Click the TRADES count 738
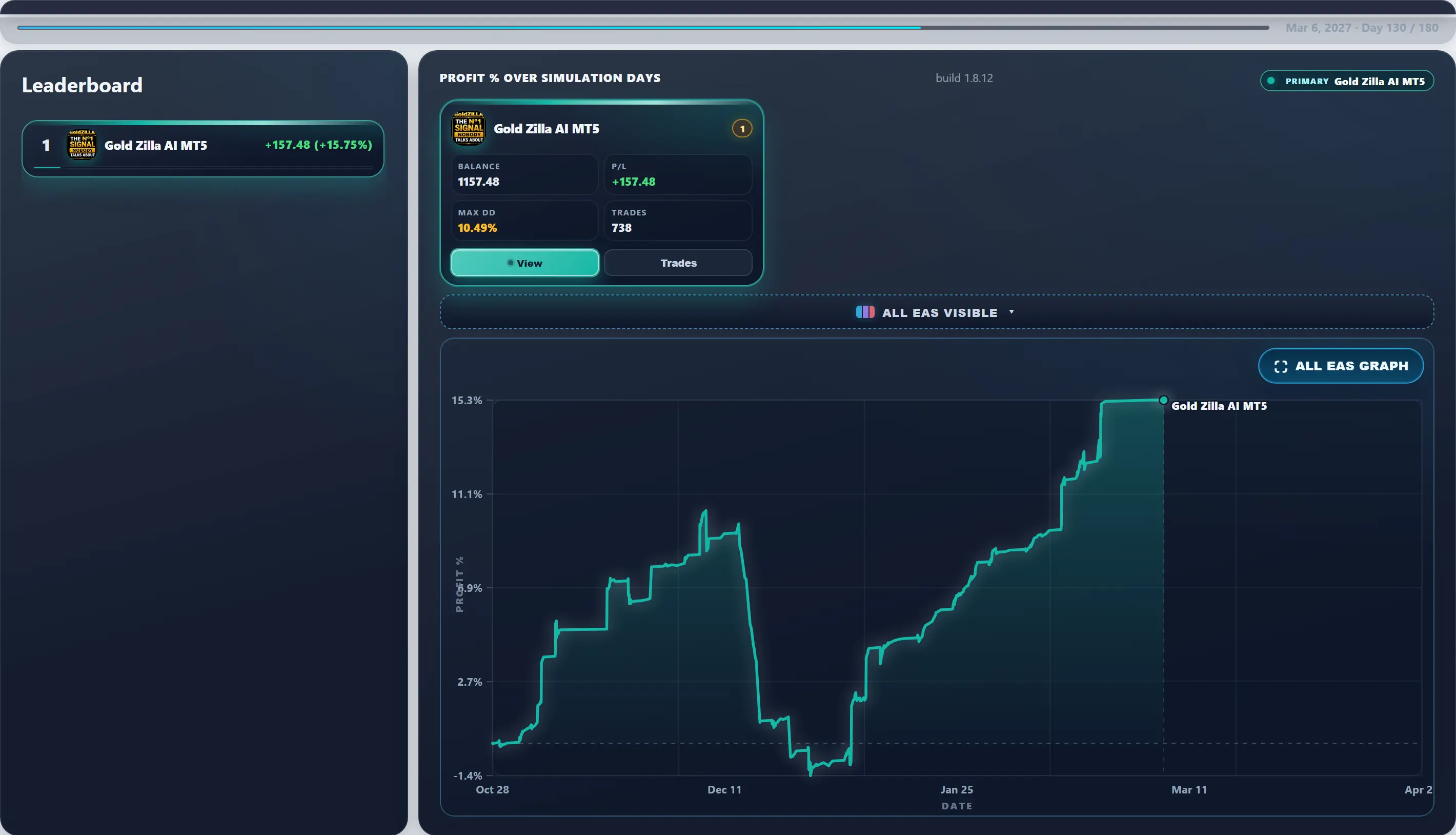The width and height of the screenshot is (1456, 835). [x=621, y=228]
